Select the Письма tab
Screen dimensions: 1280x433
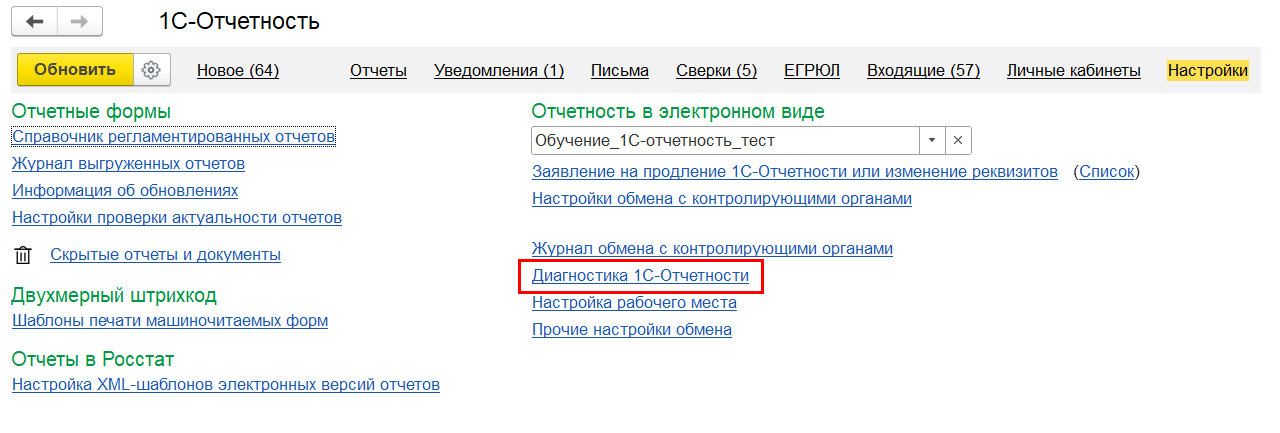click(620, 70)
